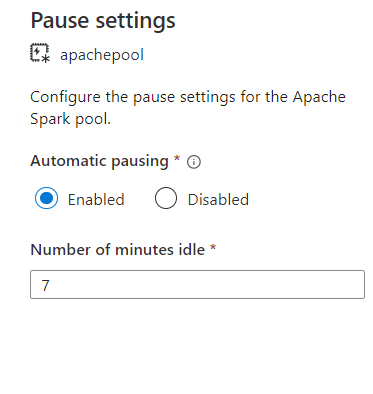Viewport: 373px width, 394px height.
Task: Choose the Disabled label text
Action: tap(218, 200)
